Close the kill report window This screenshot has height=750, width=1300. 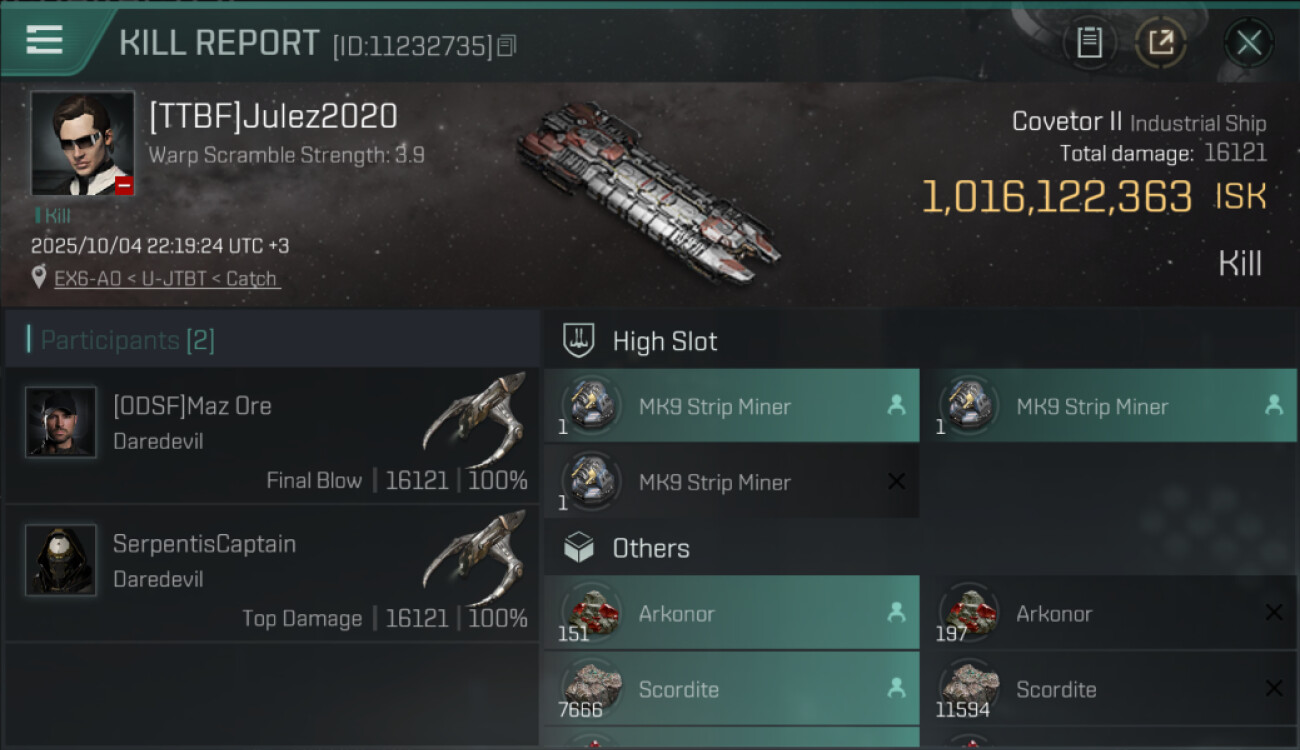tap(1248, 42)
